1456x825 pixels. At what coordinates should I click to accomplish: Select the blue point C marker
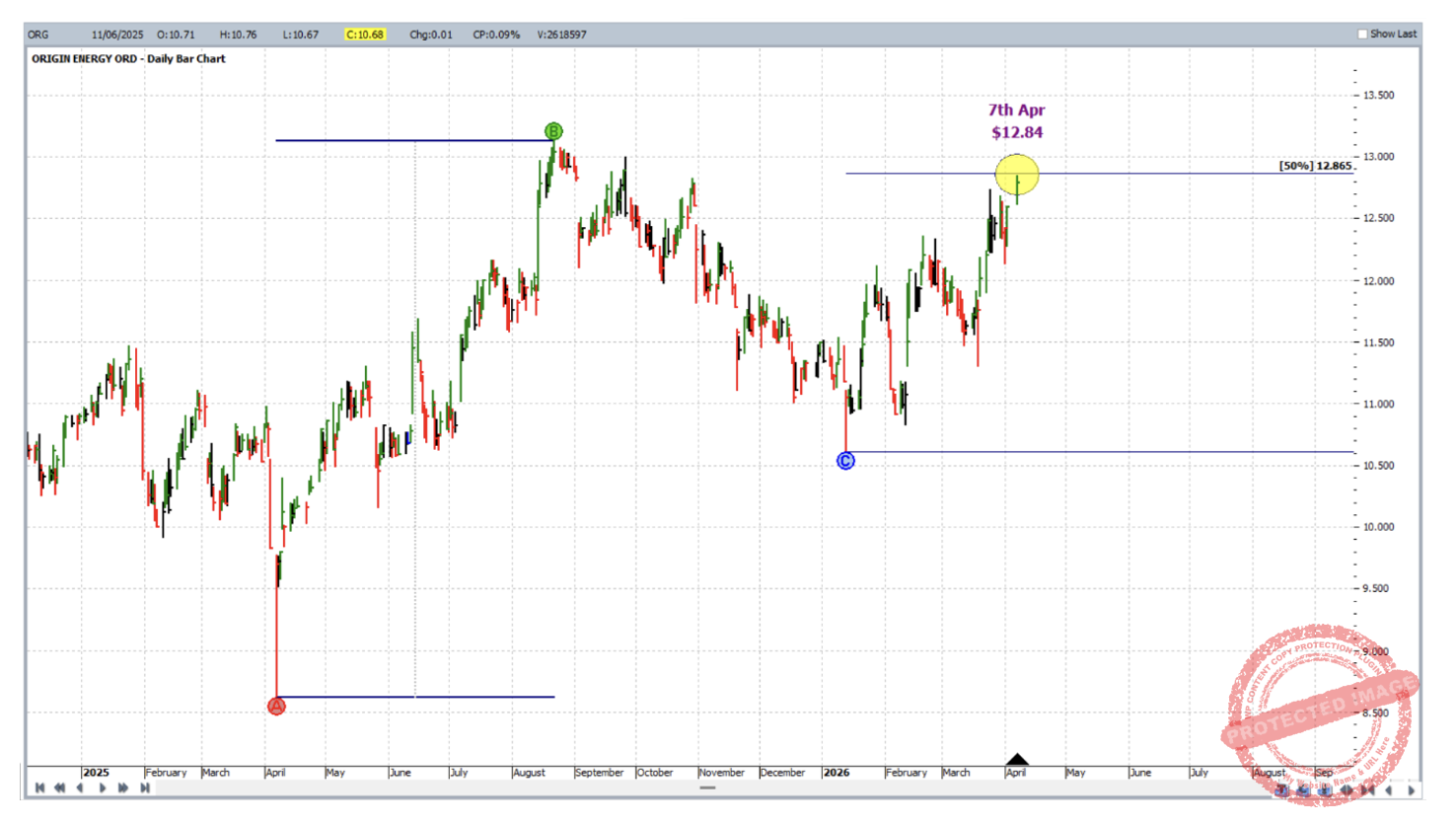845,460
